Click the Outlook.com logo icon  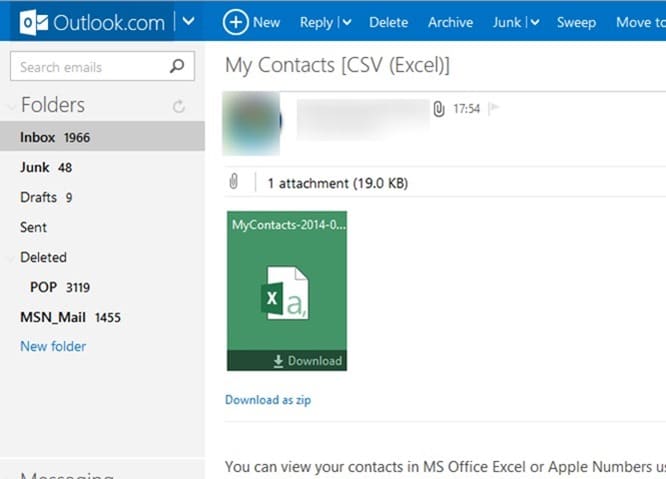click(34, 22)
